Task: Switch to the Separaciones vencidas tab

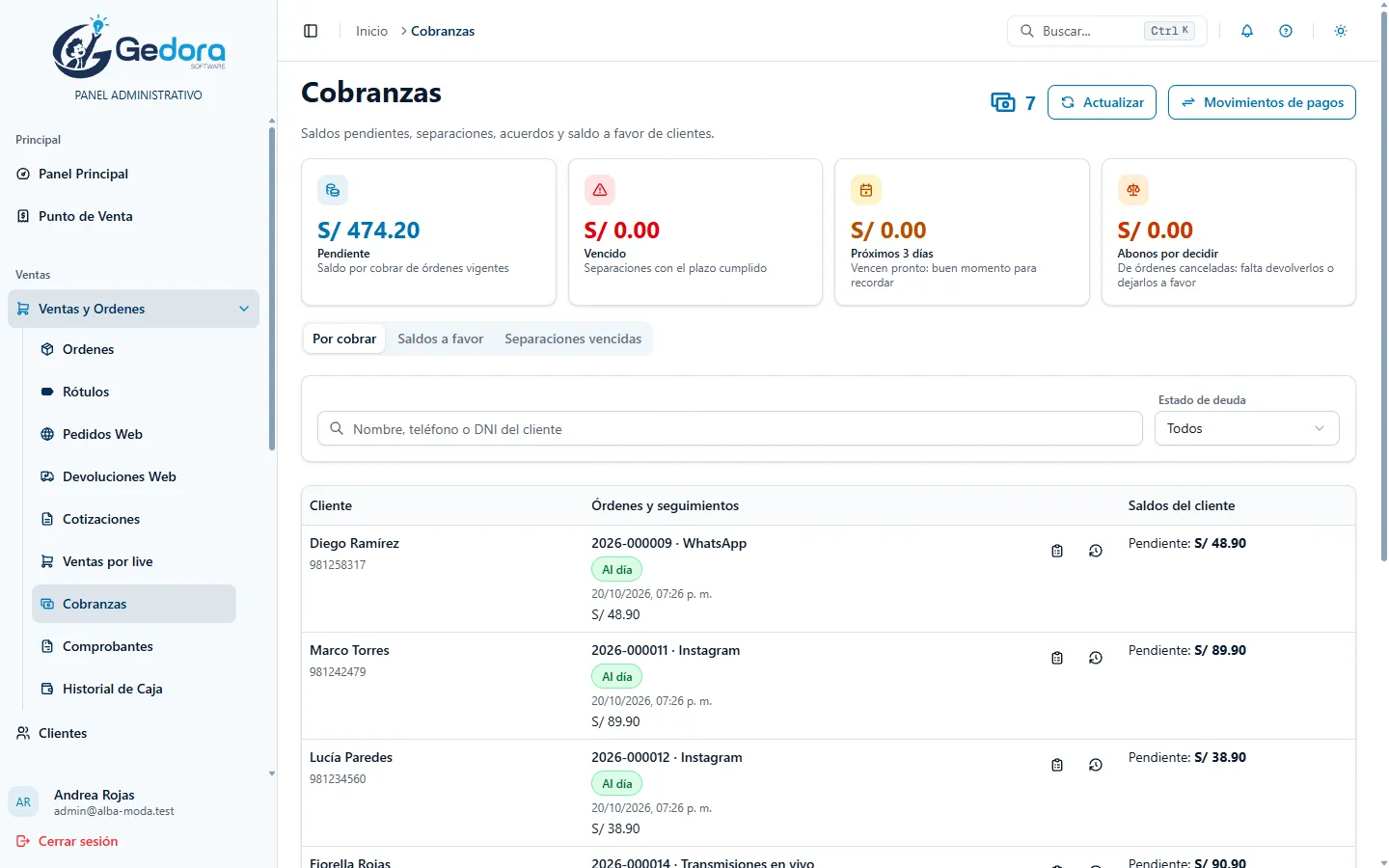Action: tap(573, 339)
